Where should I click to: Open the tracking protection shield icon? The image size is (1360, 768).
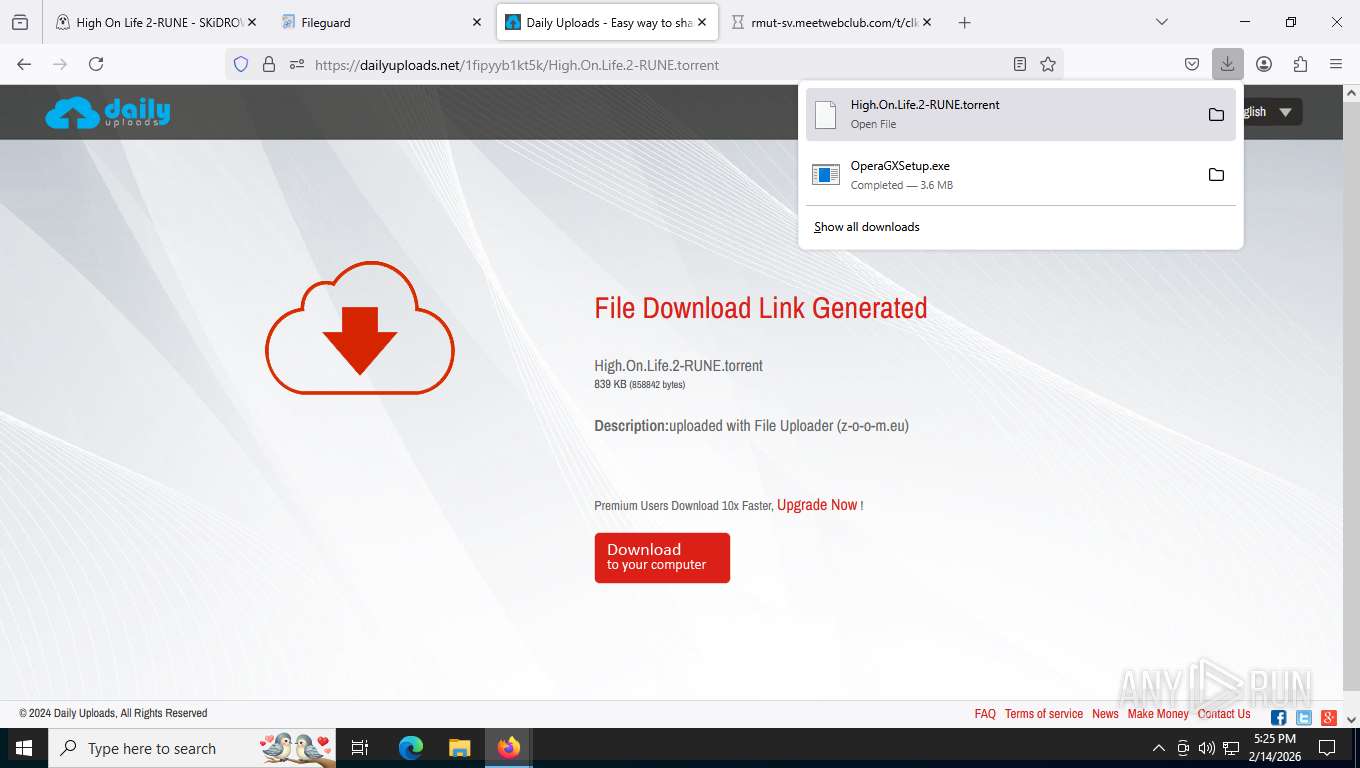[x=240, y=64]
